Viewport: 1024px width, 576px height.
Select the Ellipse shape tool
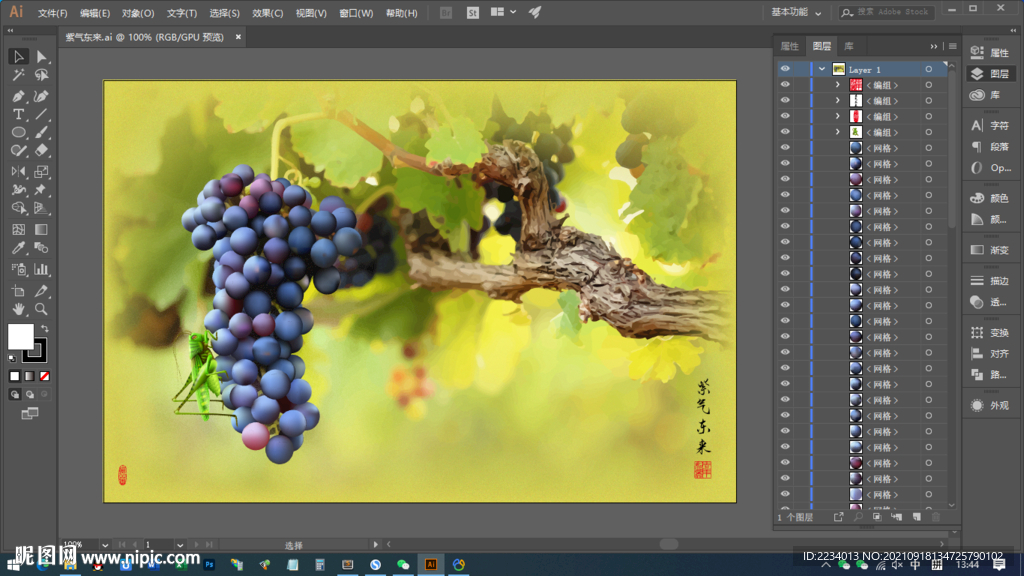tap(18, 133)
